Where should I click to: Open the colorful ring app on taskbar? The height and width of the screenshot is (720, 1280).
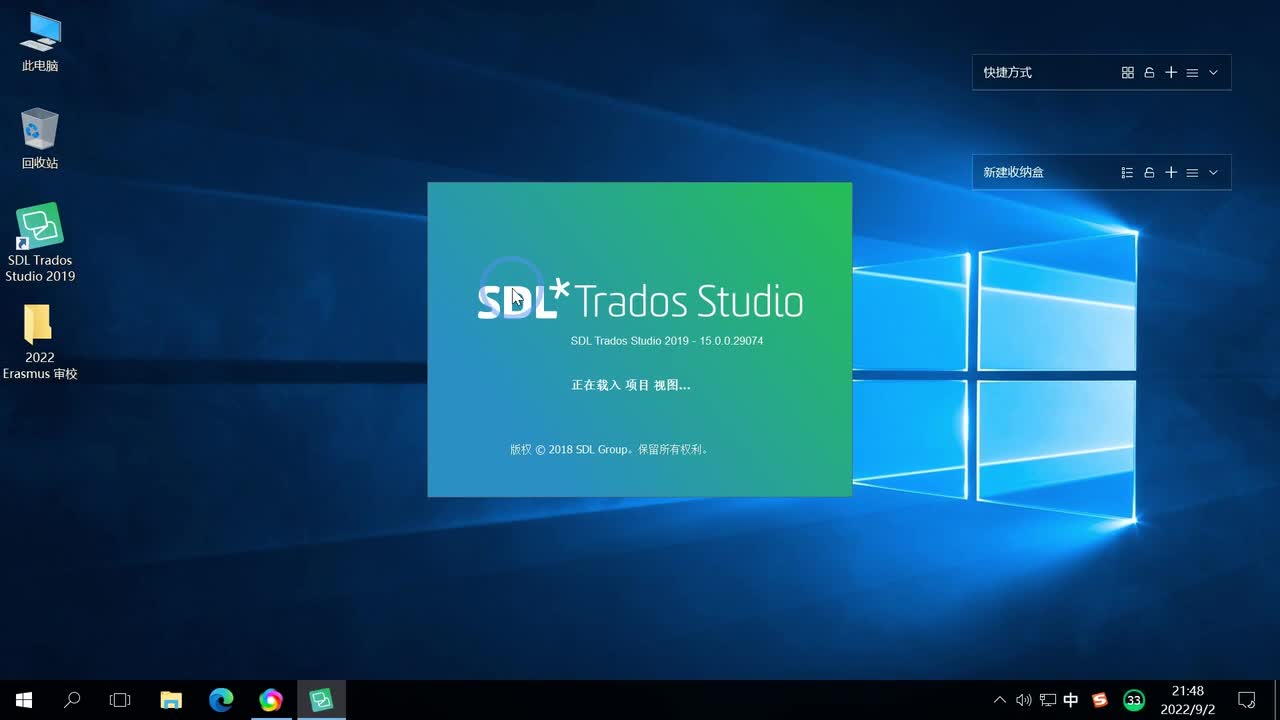tap(271, 700)
